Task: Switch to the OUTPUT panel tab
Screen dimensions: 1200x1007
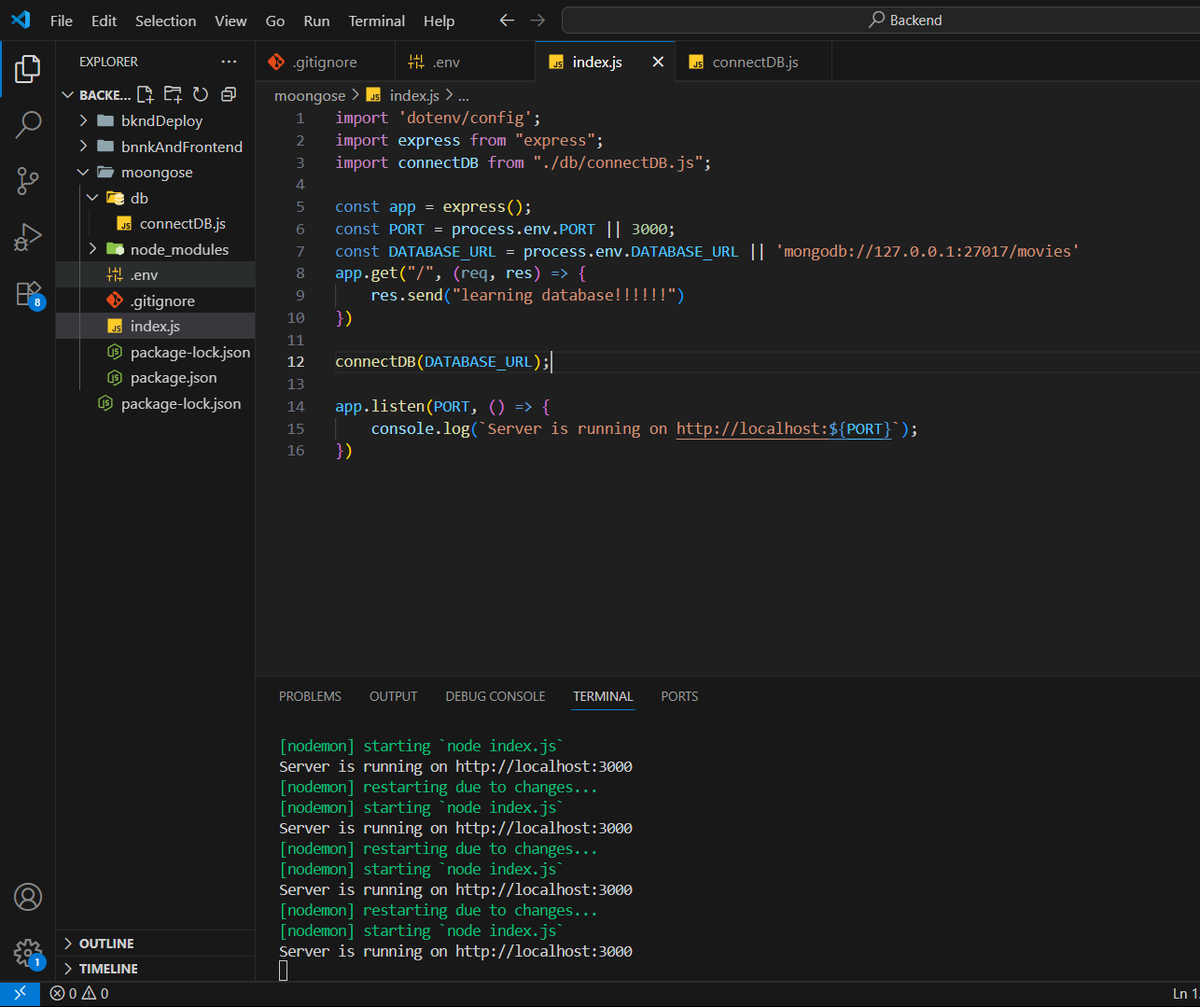Action: click(393, 696)
